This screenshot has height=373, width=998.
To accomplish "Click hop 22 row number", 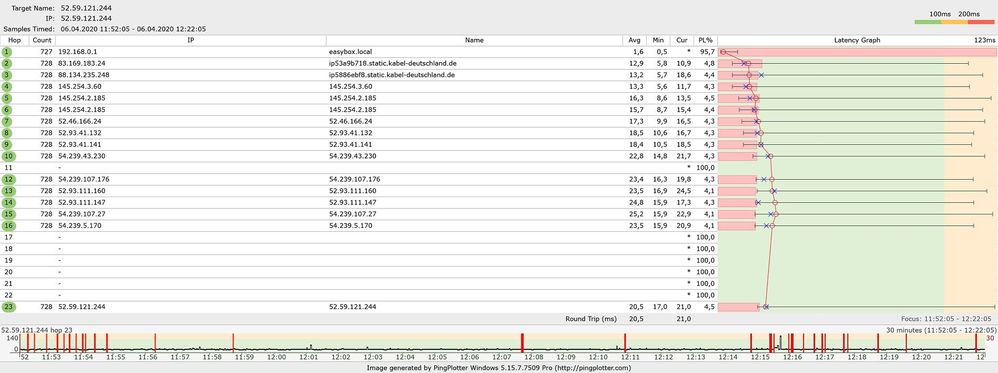I will pyautogui.click(x=8, y=295).
